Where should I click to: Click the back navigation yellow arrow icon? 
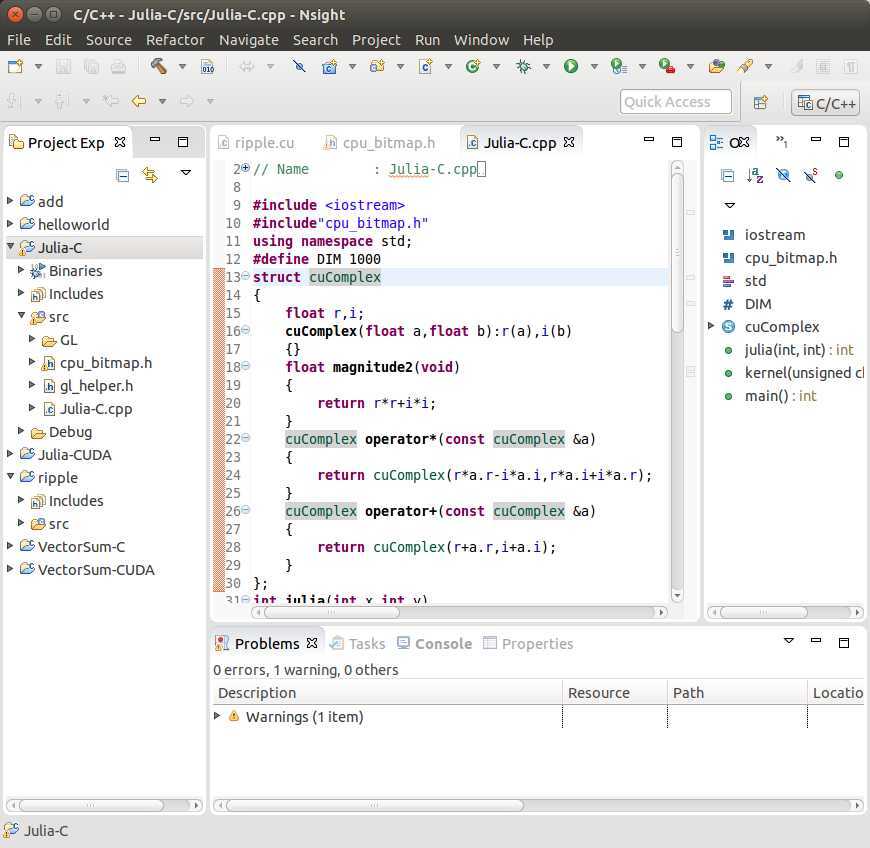tap(139, 101)
